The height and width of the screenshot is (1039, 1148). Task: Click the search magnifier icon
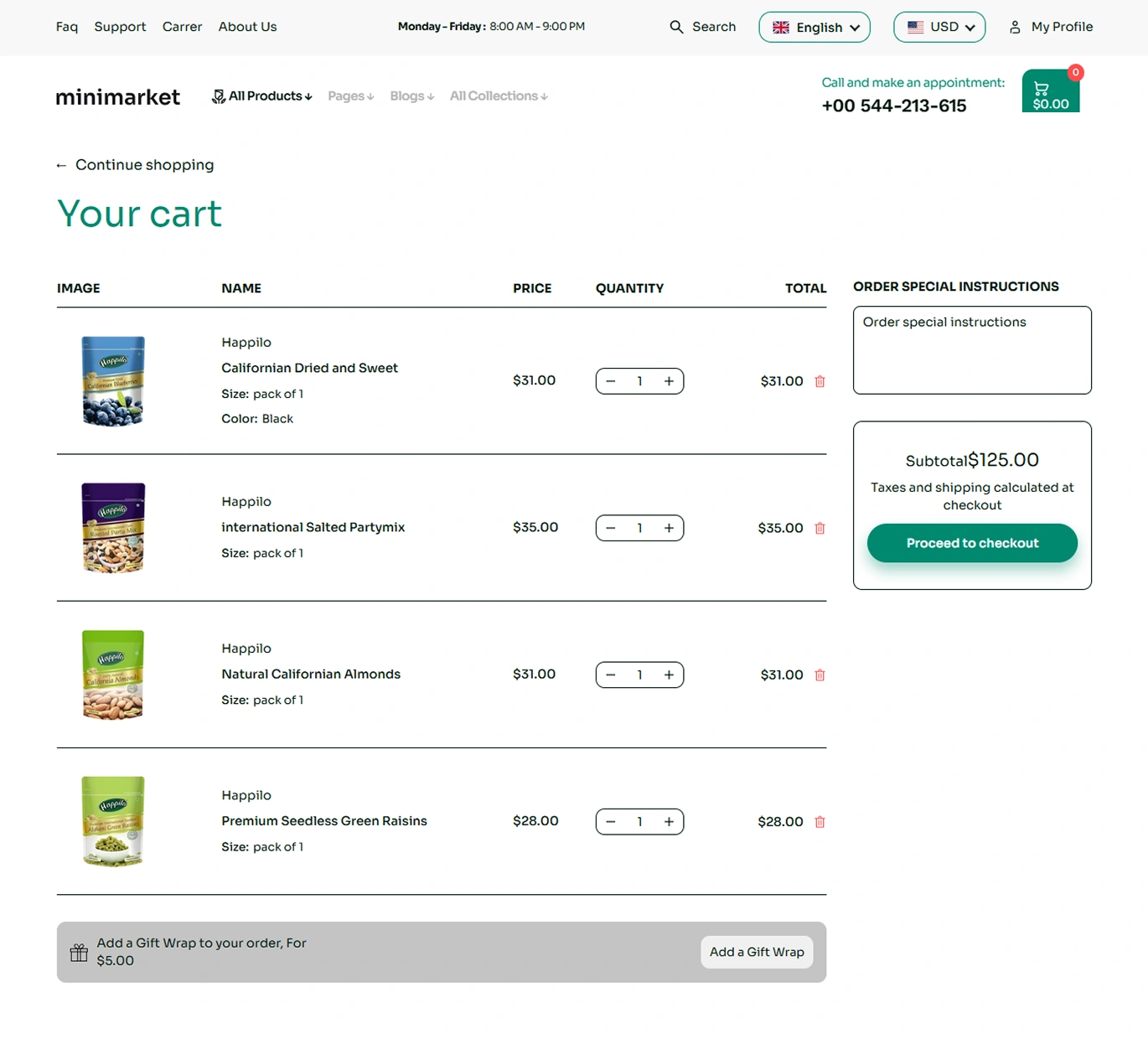[x=676, y=27]
